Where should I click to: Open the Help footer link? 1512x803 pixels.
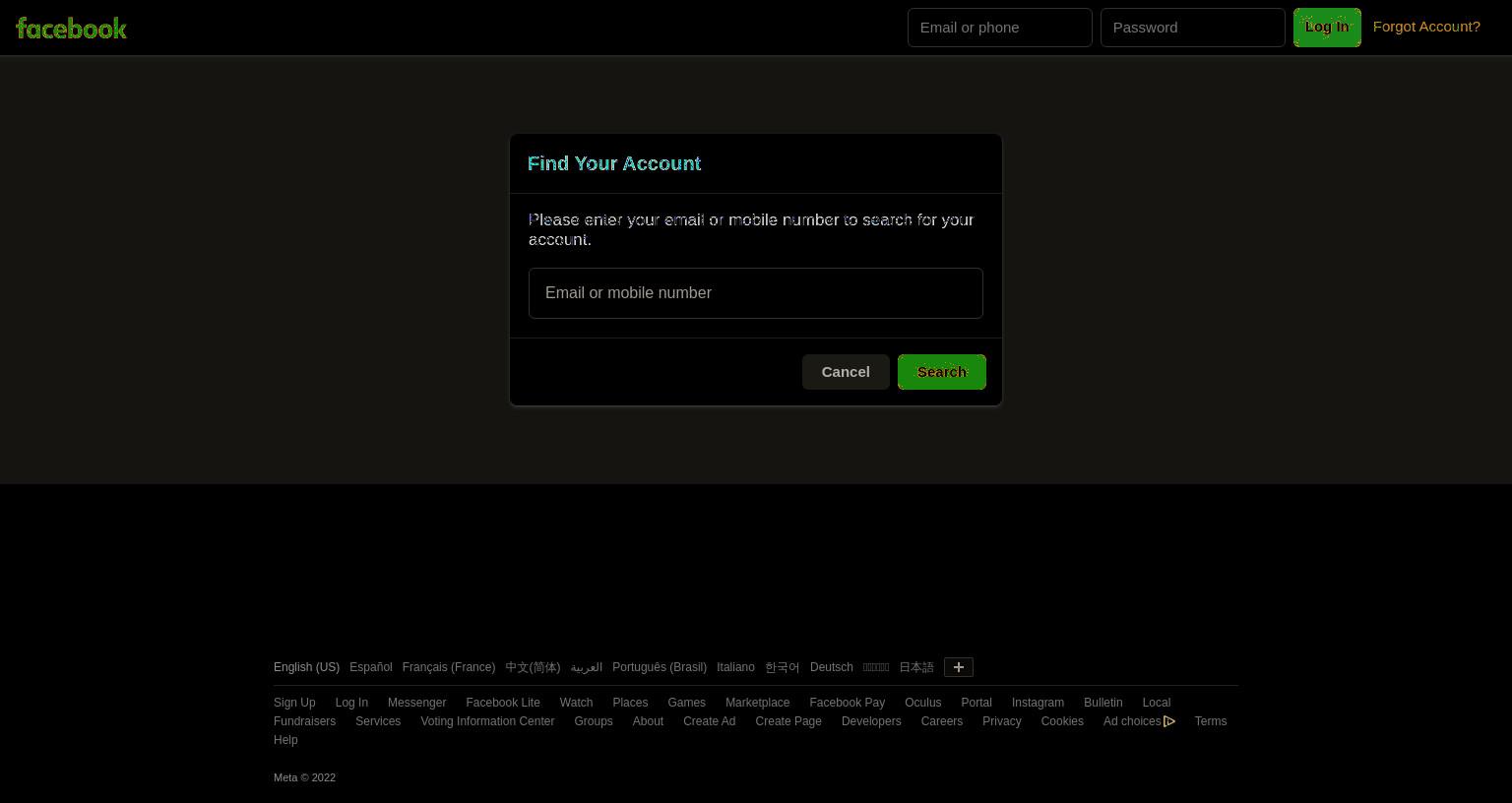coord(285,740)
